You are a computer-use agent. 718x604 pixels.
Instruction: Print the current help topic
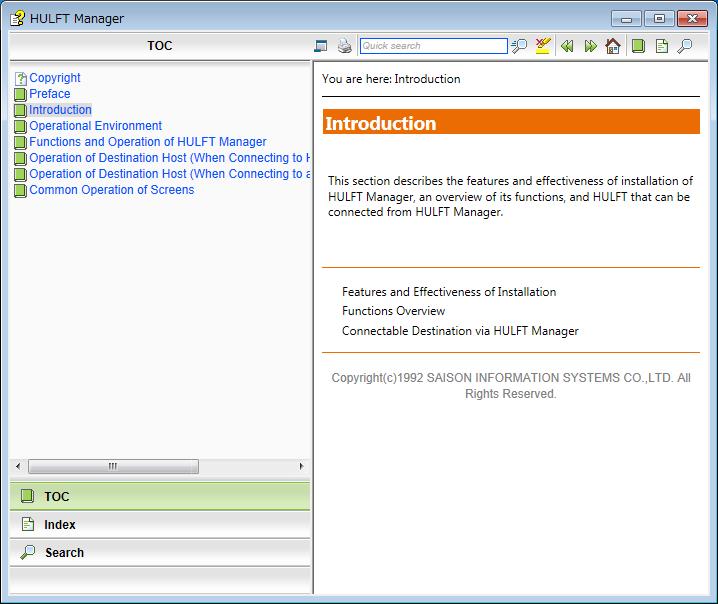click(x=344, y=46)
